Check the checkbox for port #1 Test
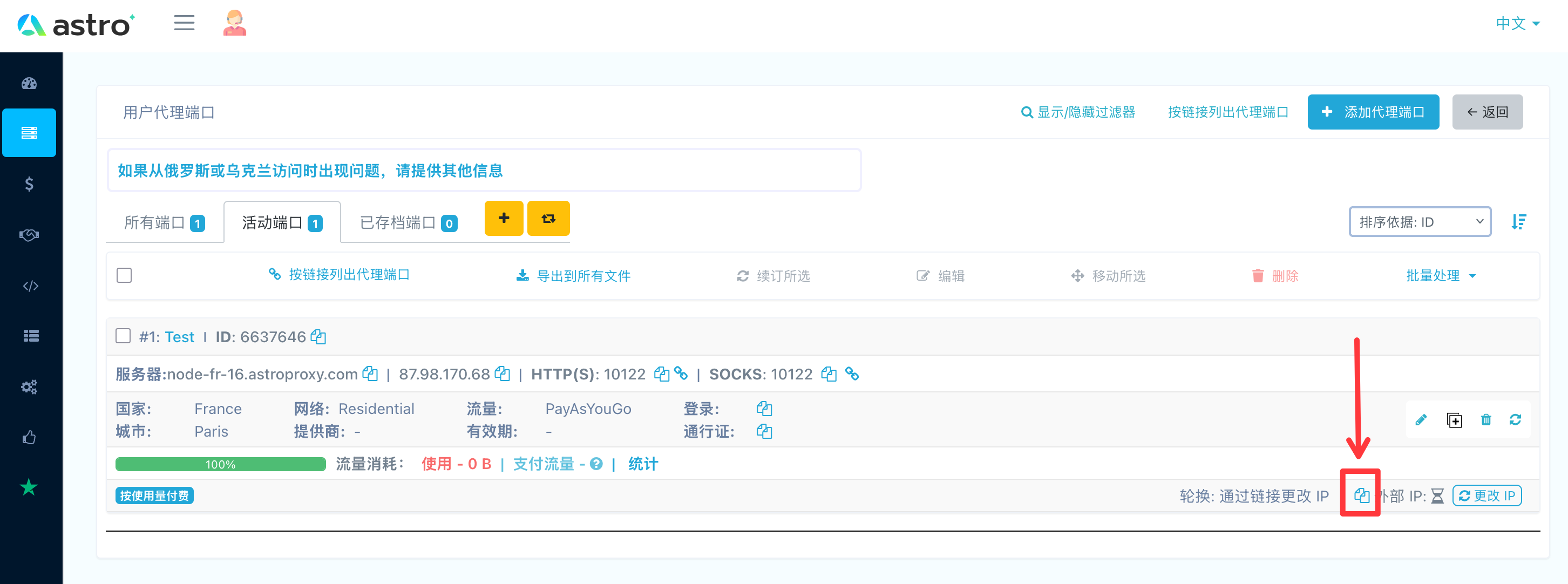 (123, 336)
